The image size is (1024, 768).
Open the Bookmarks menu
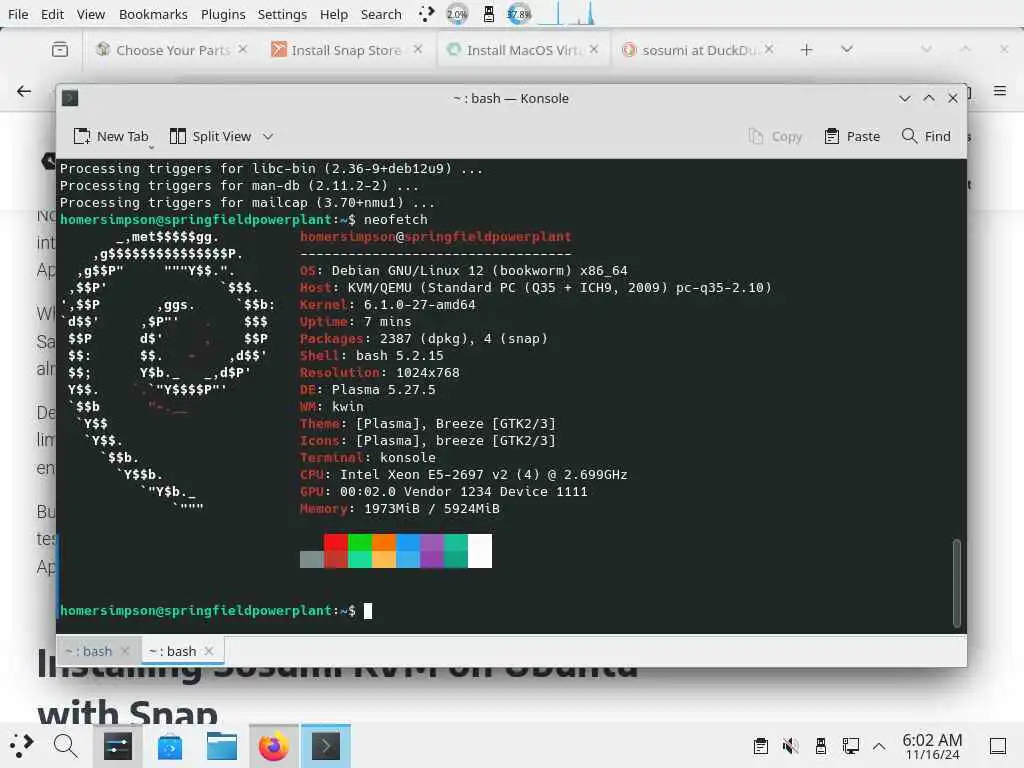point(153,14)
